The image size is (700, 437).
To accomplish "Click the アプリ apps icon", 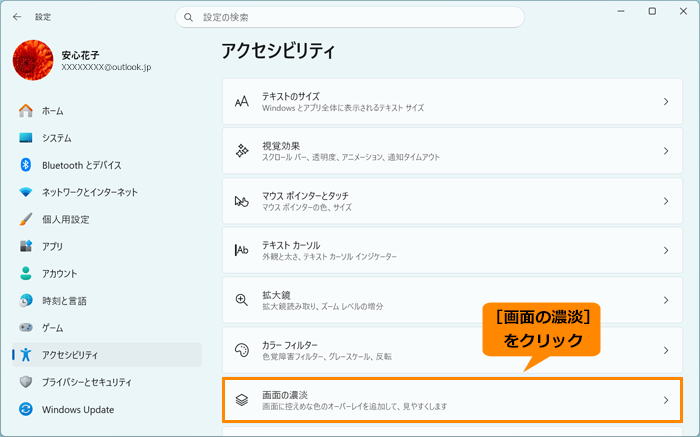I will pos(26,246).
